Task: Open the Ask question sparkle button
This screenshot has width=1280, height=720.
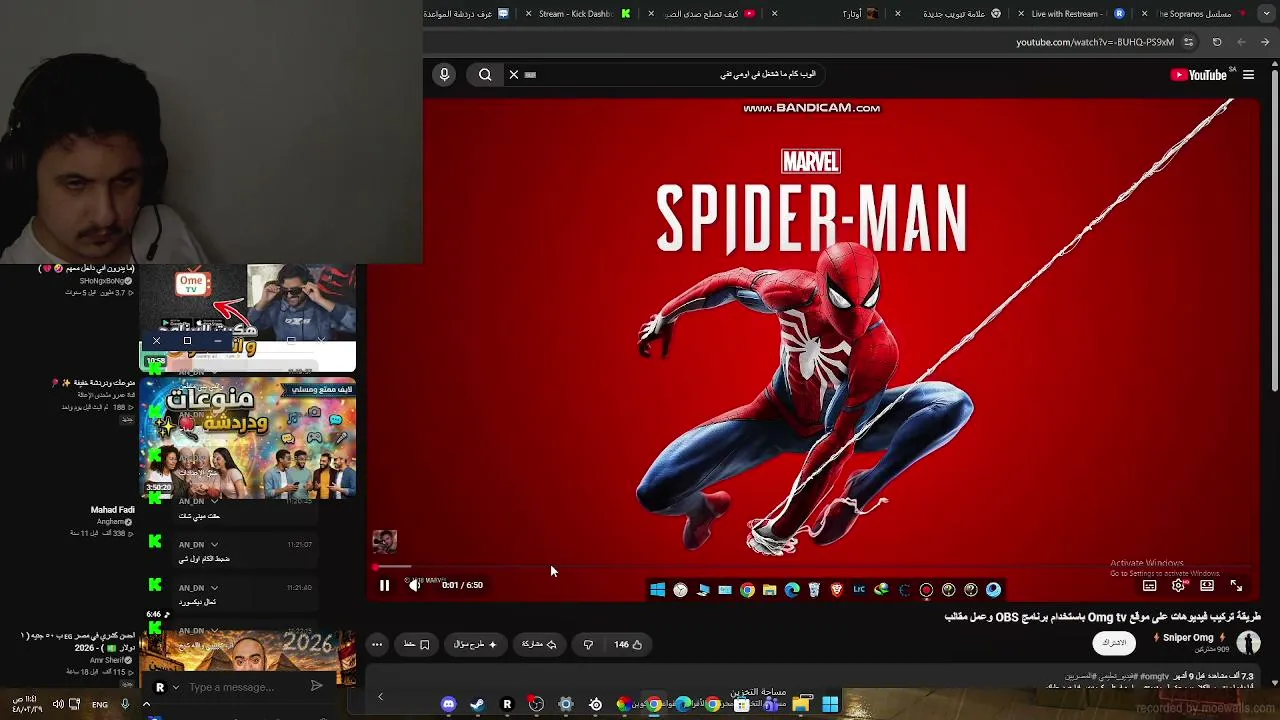Action: coord(475,645)
